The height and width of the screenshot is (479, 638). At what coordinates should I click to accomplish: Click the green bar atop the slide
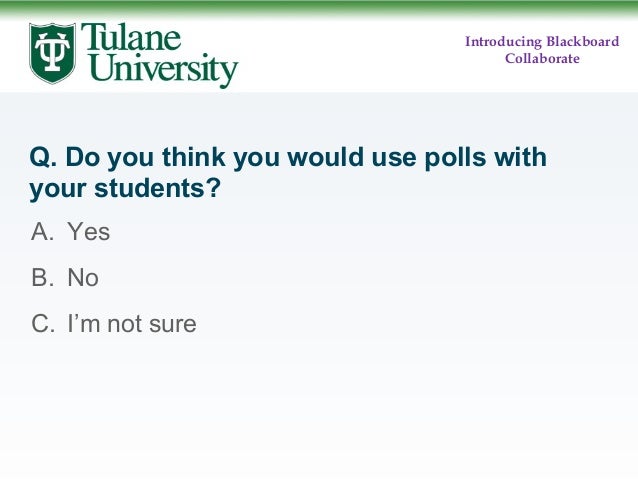point(319,7)
